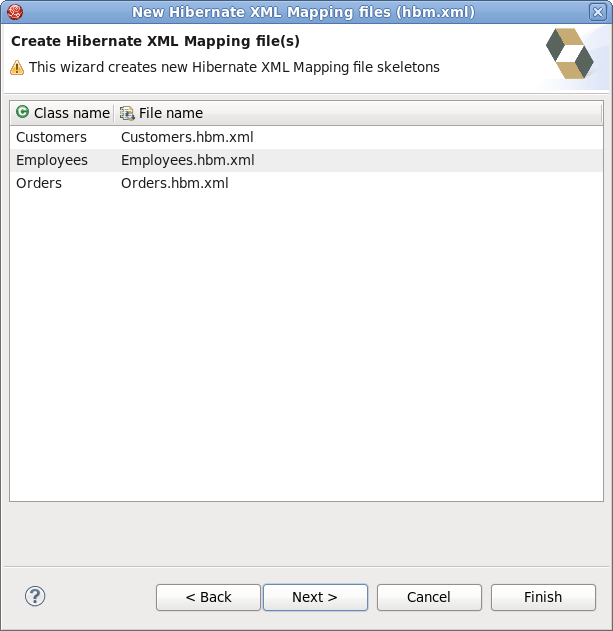Click the Hibernate wizard banner logo
Screen dimensions: 613x631
click(570, 54)
